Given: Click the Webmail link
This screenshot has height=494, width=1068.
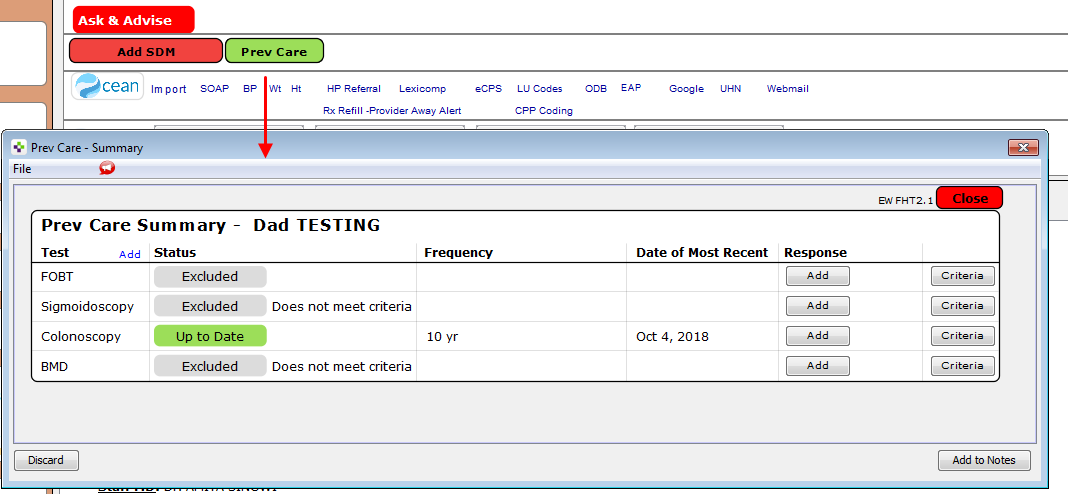Looking at the screenshot, I should (787, 89).
